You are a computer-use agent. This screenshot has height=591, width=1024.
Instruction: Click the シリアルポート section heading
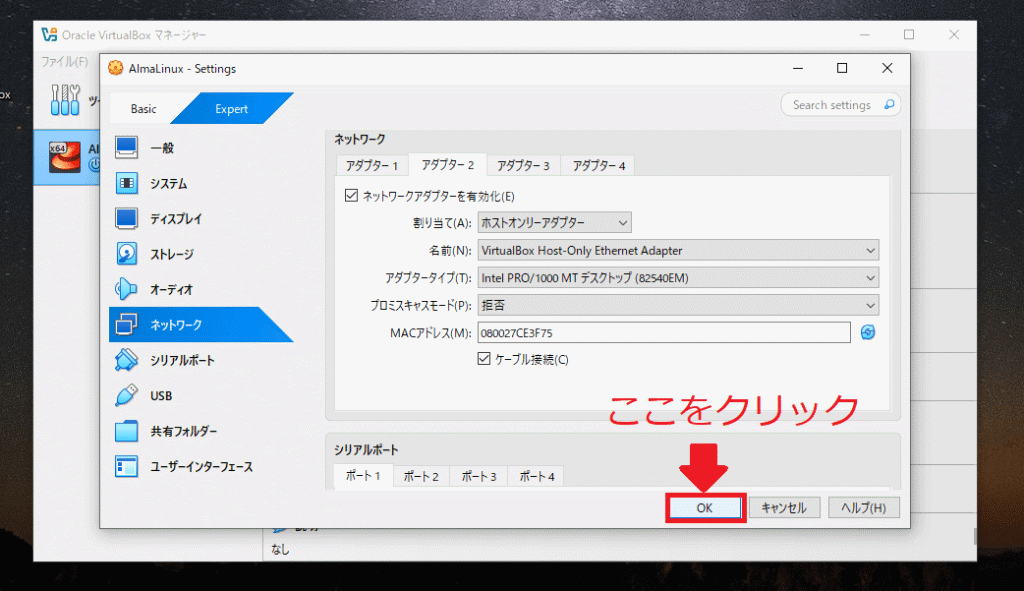(366, 450)
